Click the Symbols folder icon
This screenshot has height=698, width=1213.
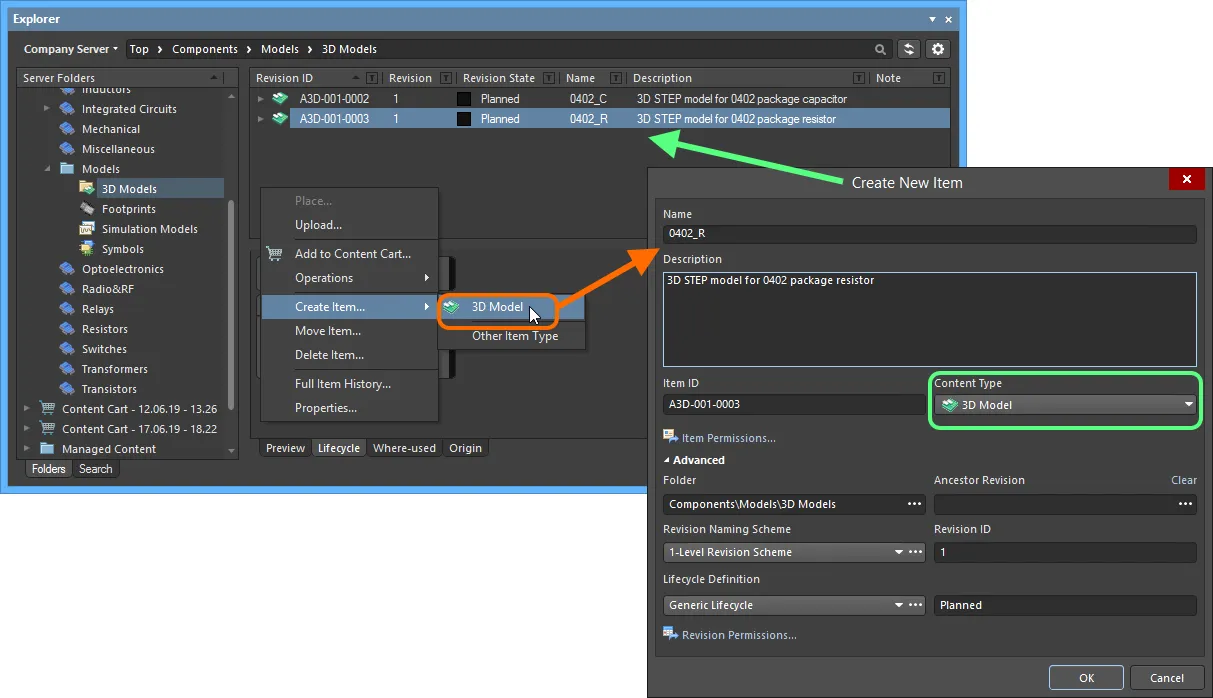pyautogui.click(x=87, y=249)
